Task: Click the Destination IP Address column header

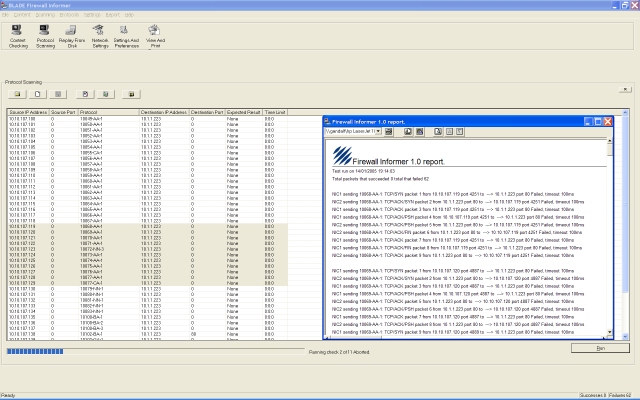Action: pos(164,112)
